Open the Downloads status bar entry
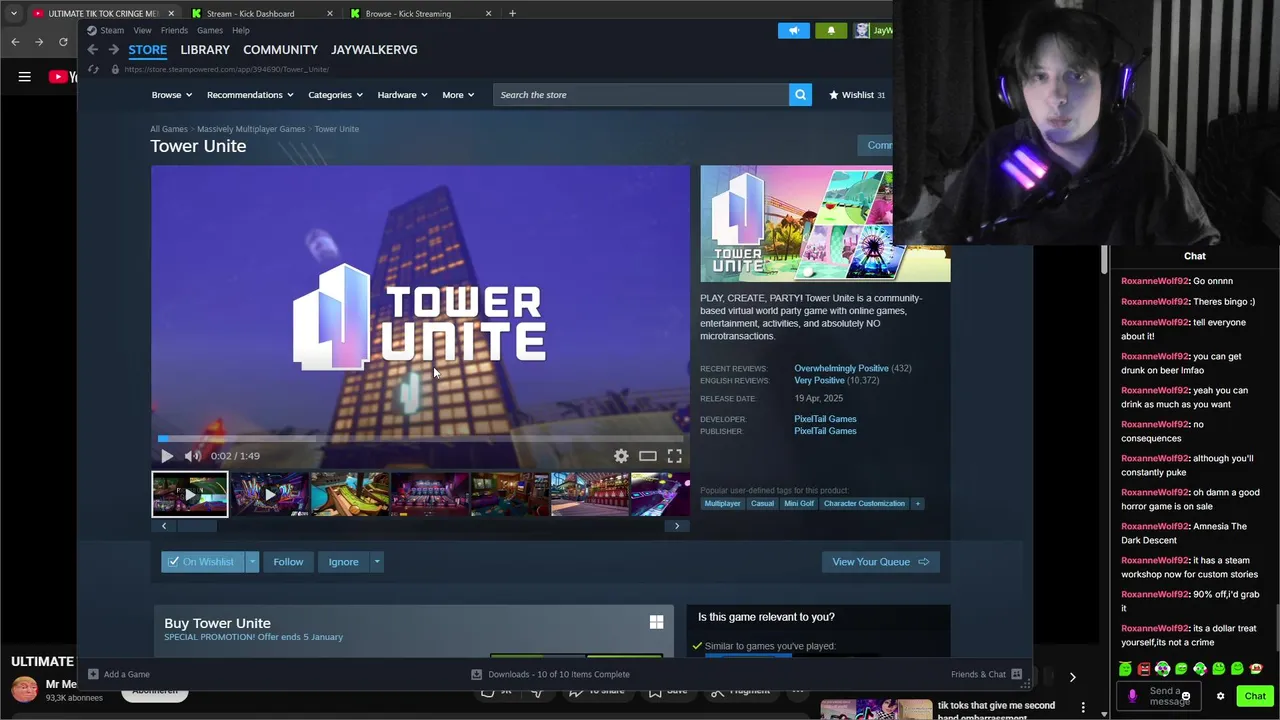The image size is (1280, 720). [x=551, y=674]
